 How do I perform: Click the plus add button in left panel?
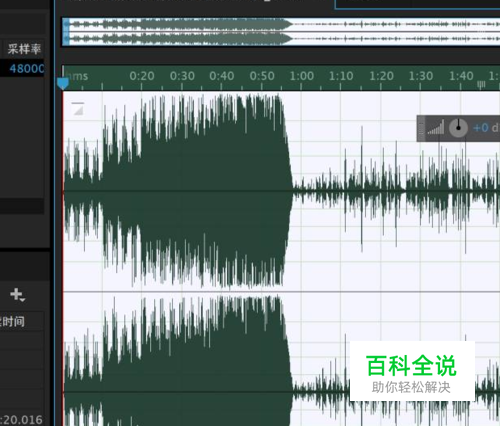pyautogui.click(x=17, y=295)
